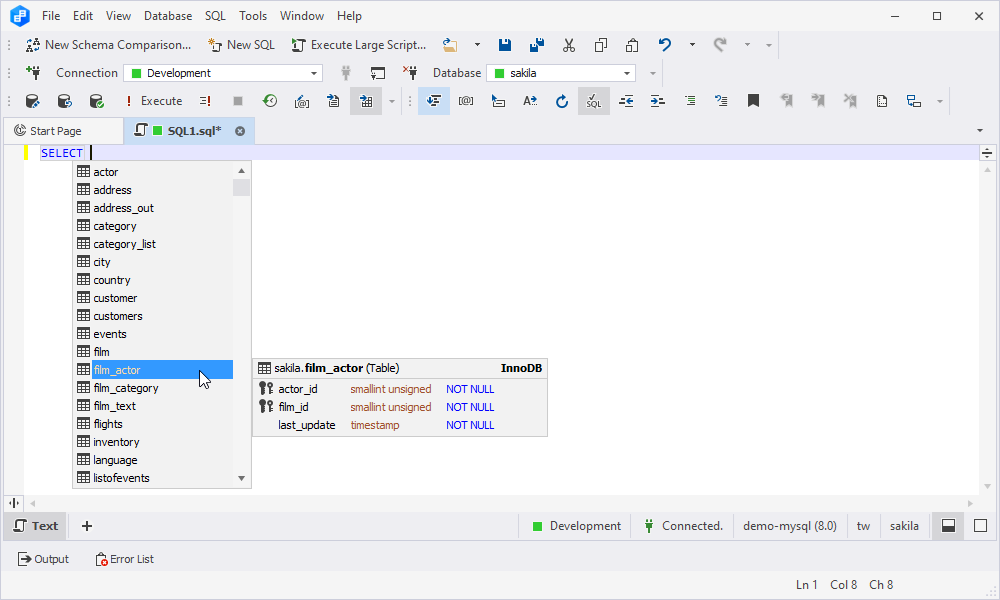Screen dimensions: 1000x600
Task: Choose customer from the suggestion list
Action: tap(154, 298)
